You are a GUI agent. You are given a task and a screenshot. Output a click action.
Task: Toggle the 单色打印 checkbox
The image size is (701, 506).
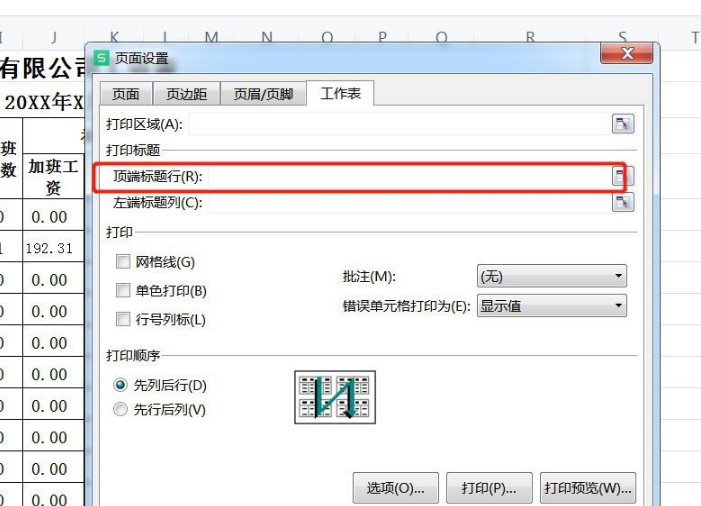click(x=124, y=291)
